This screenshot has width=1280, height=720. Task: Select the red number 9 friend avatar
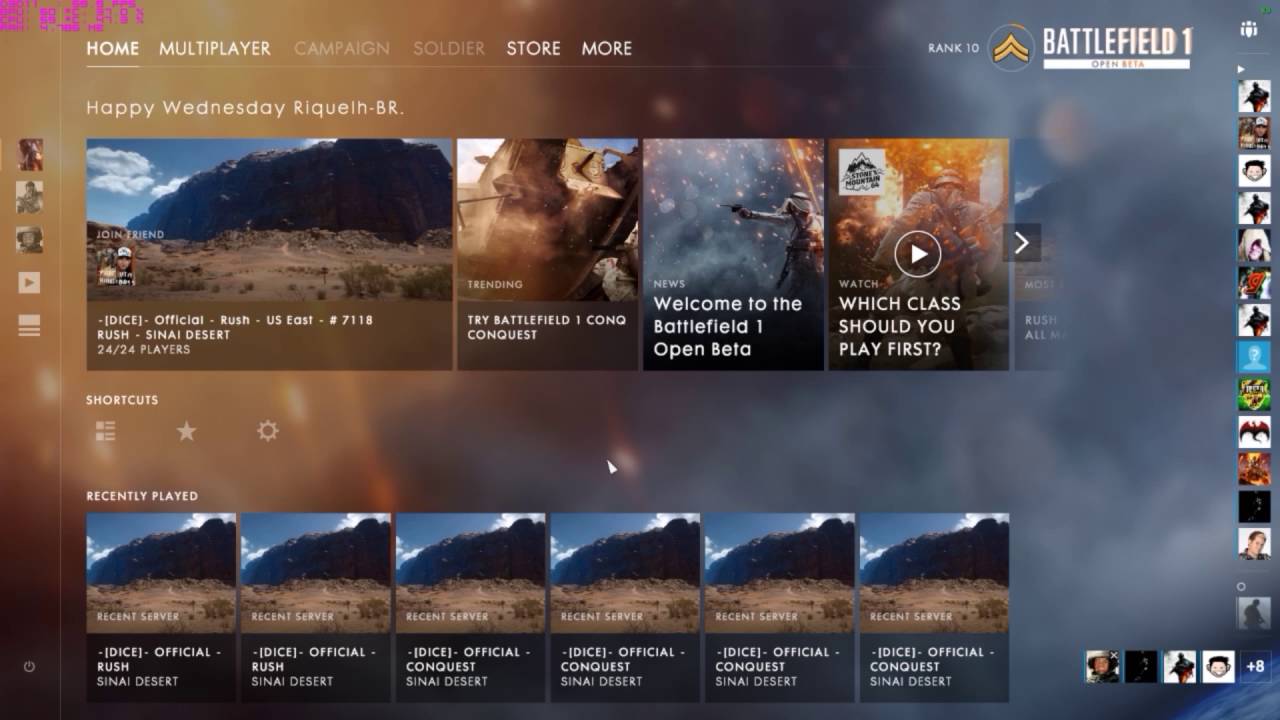click(1254, 283)
